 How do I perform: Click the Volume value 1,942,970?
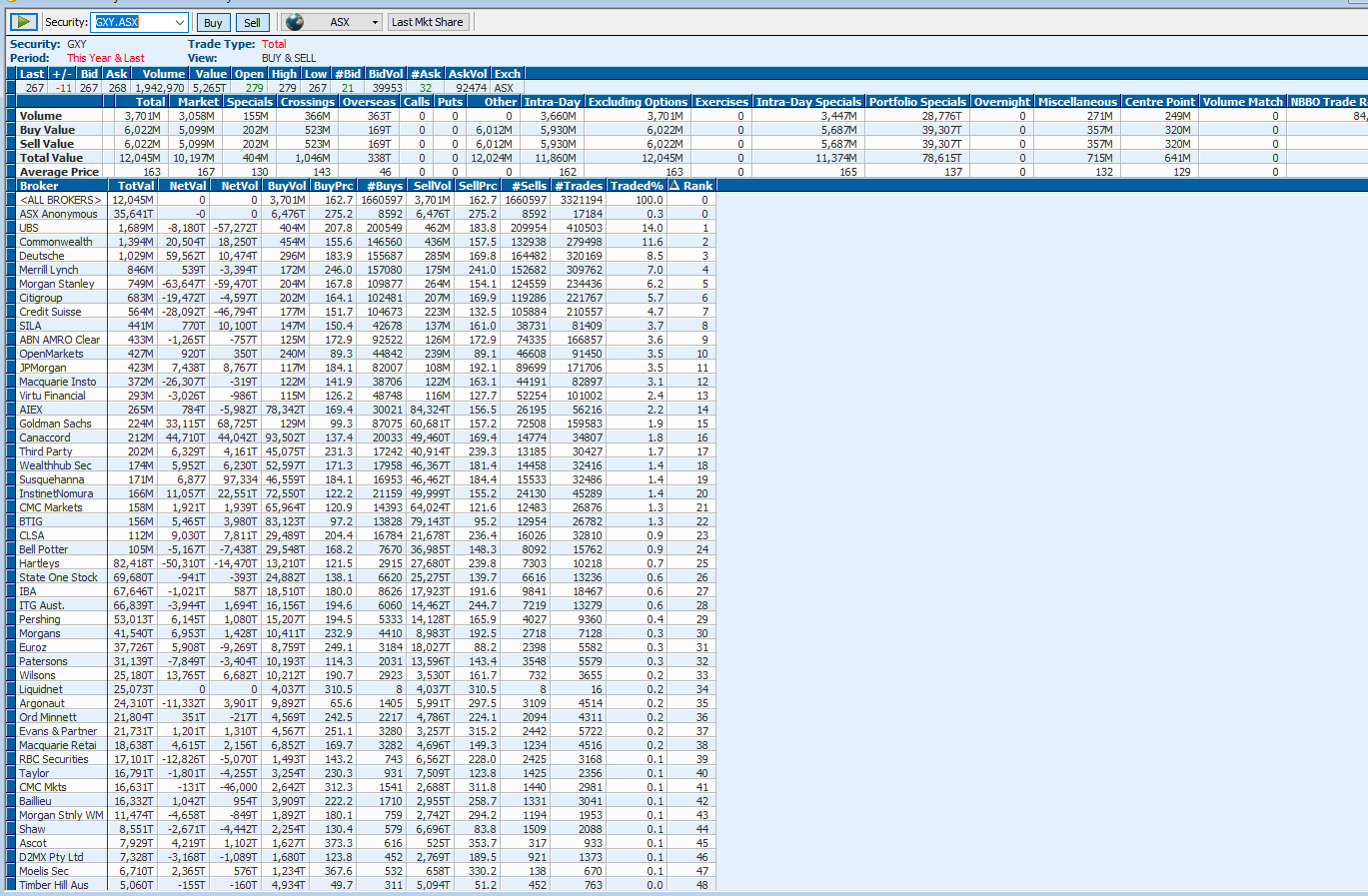(x=158, y=88)
